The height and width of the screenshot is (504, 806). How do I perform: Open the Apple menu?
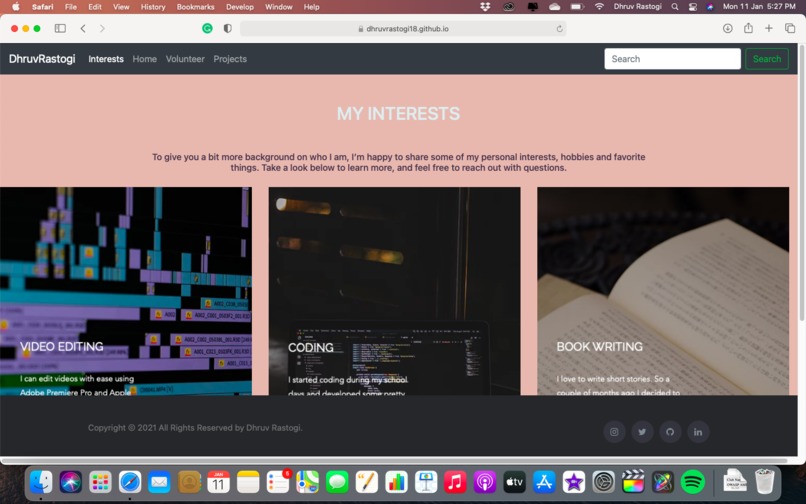tap(15, 7)
